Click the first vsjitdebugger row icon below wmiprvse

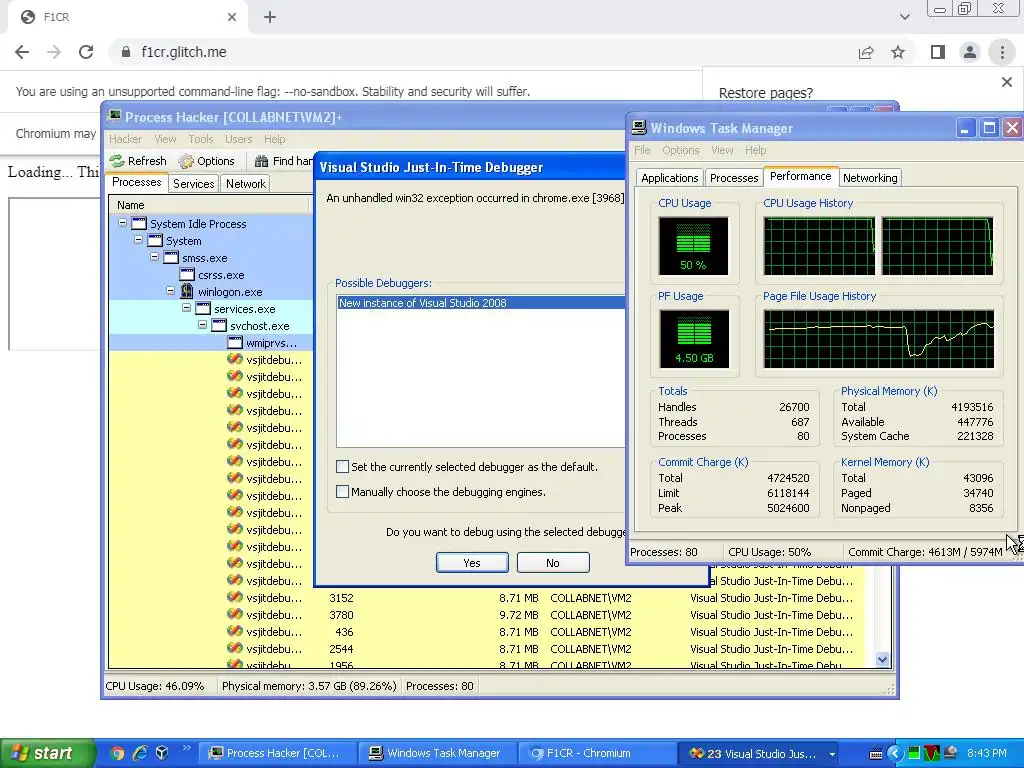(234, 359)
